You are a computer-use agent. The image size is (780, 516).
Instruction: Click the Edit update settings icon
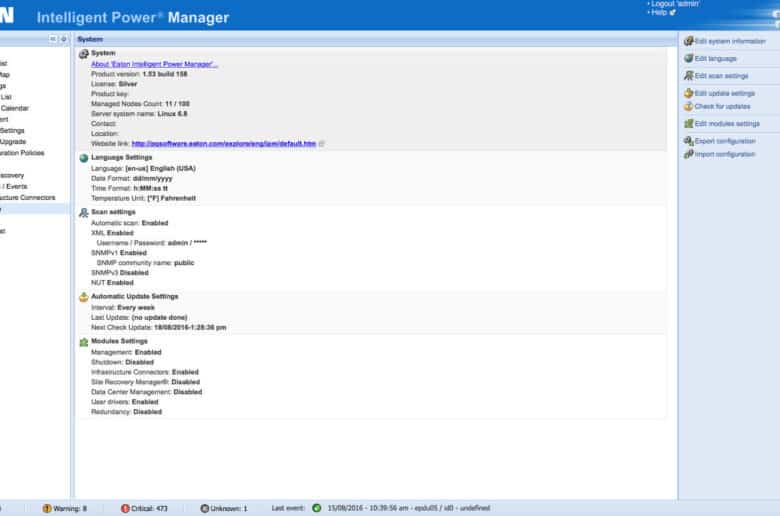(x=688, y=93)
